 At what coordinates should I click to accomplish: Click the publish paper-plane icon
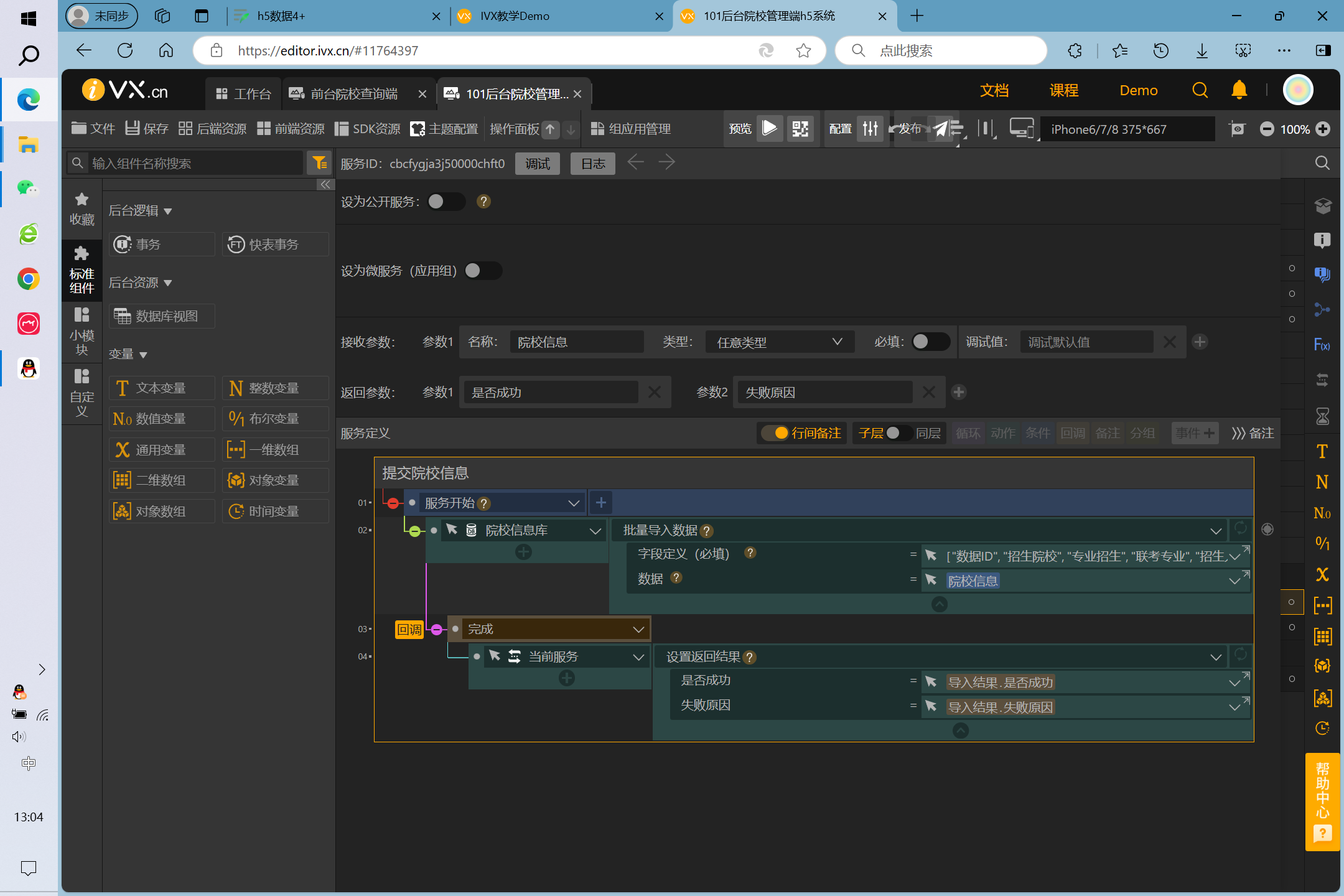[940, 129]
